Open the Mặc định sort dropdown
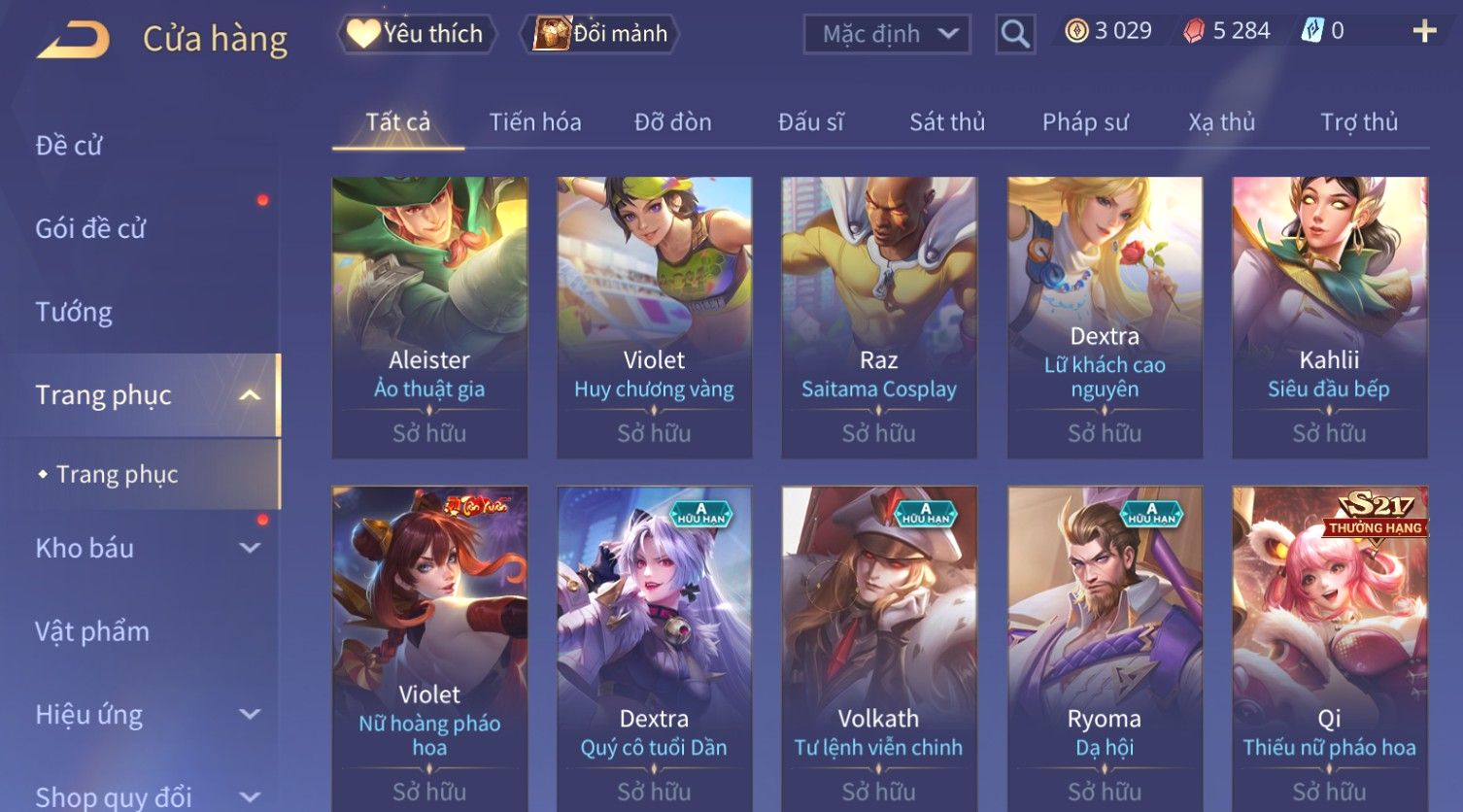Image resolution: width=1463 pixels, height=812 pixels. pyautogui.click(x=887, y=34)
